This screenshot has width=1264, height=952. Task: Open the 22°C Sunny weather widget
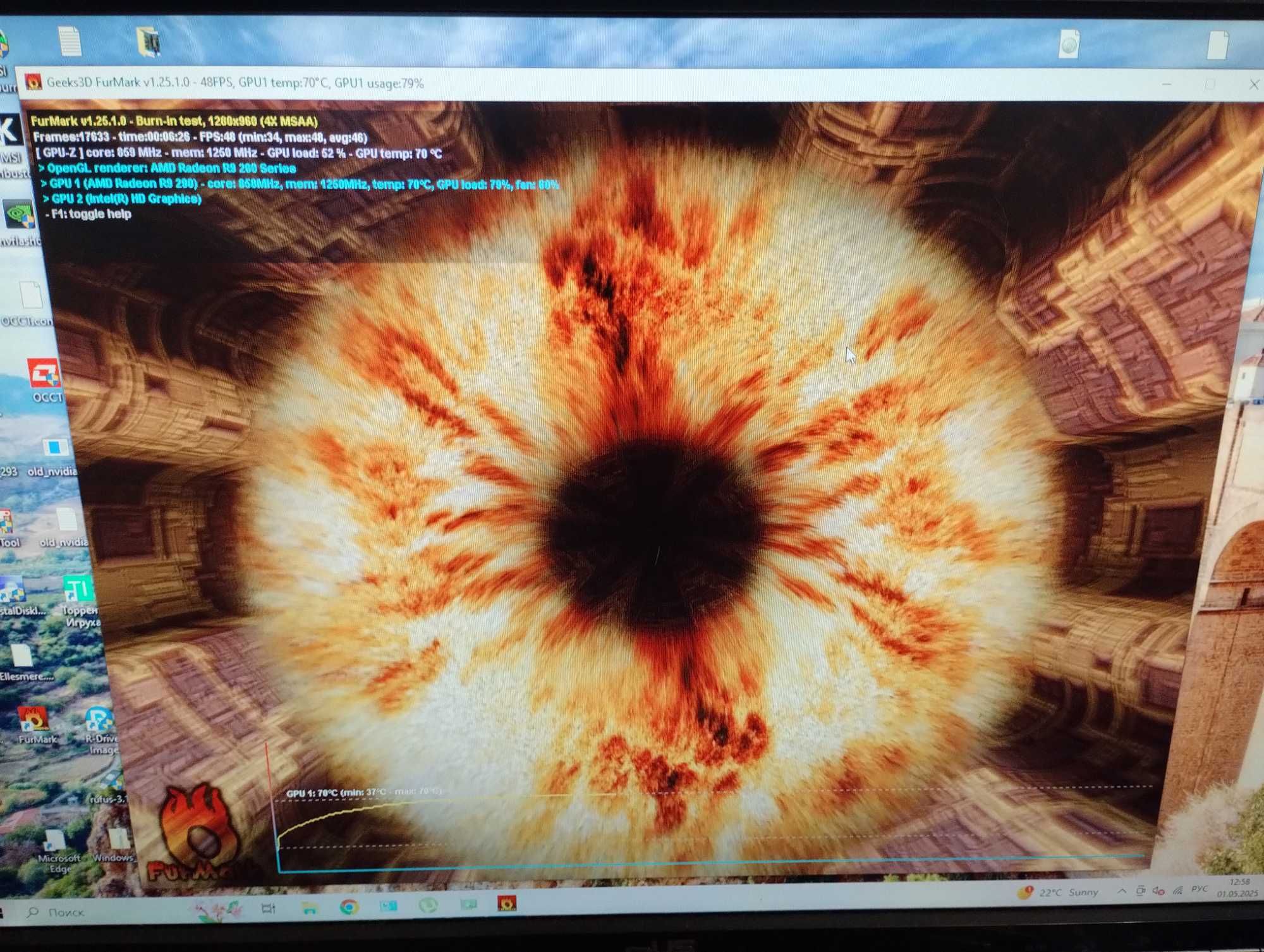[1059, 892]
